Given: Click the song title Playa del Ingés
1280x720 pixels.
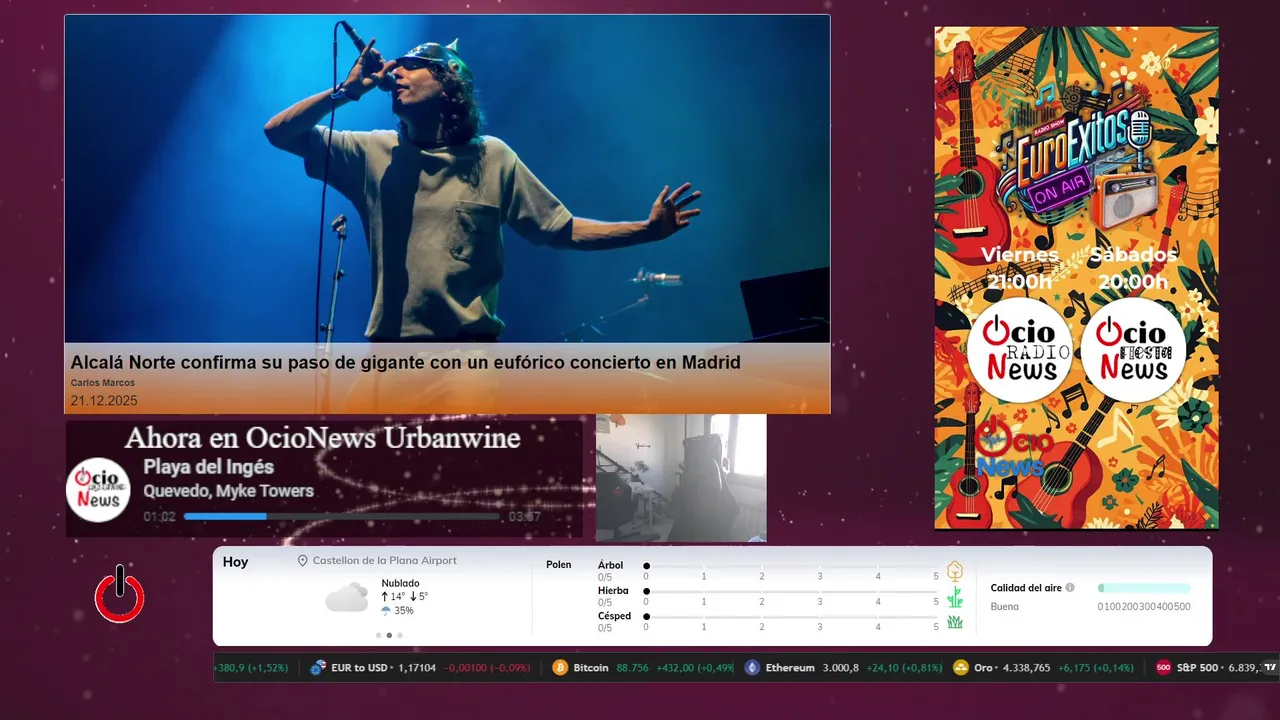Looking at the screenshot, I should click(x=208, y=467).
